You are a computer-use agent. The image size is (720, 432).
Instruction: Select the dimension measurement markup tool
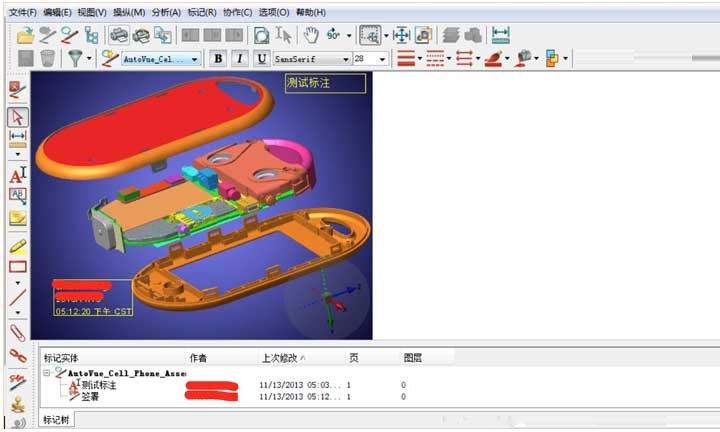(x=17, y=139)
